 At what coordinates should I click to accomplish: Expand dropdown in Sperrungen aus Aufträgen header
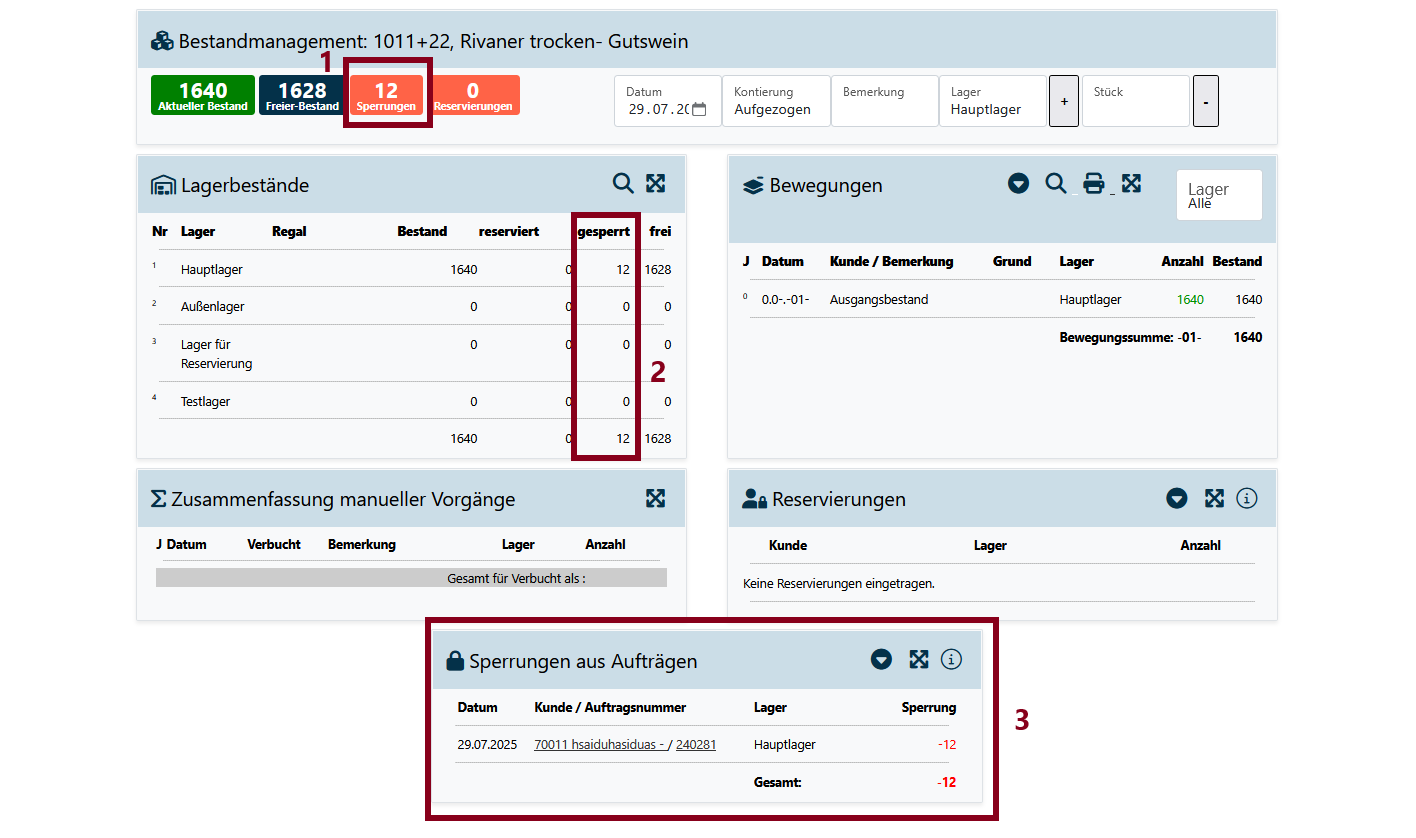point(881,659)
